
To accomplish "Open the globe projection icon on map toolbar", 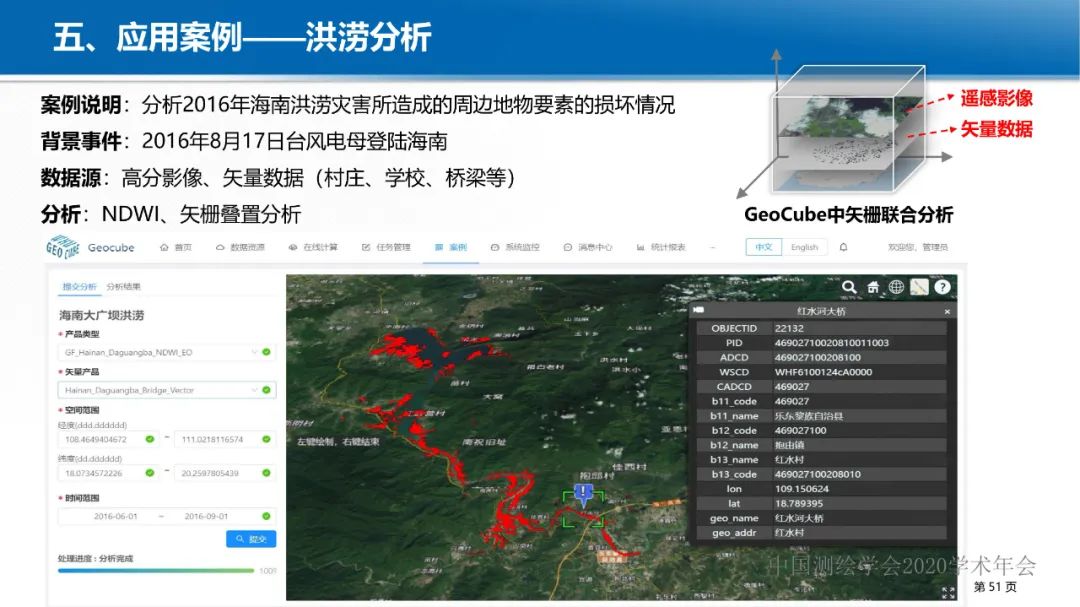I will [x=896, y=287].
